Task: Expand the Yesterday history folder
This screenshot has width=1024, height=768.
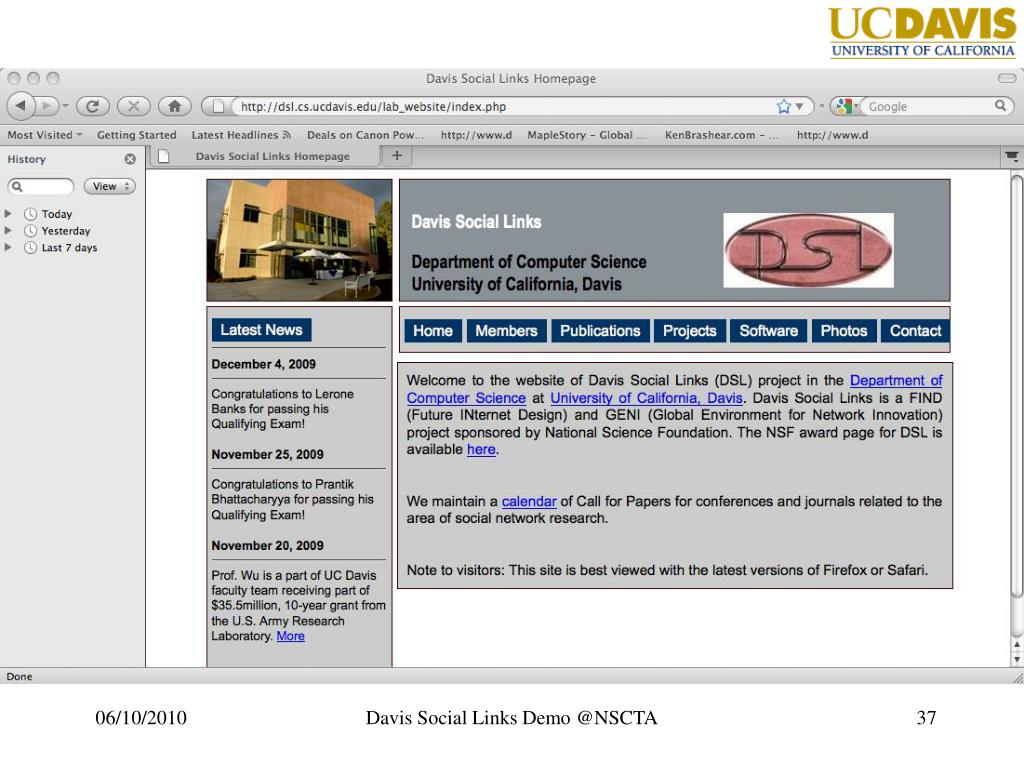Action: [x=8, y=231]
